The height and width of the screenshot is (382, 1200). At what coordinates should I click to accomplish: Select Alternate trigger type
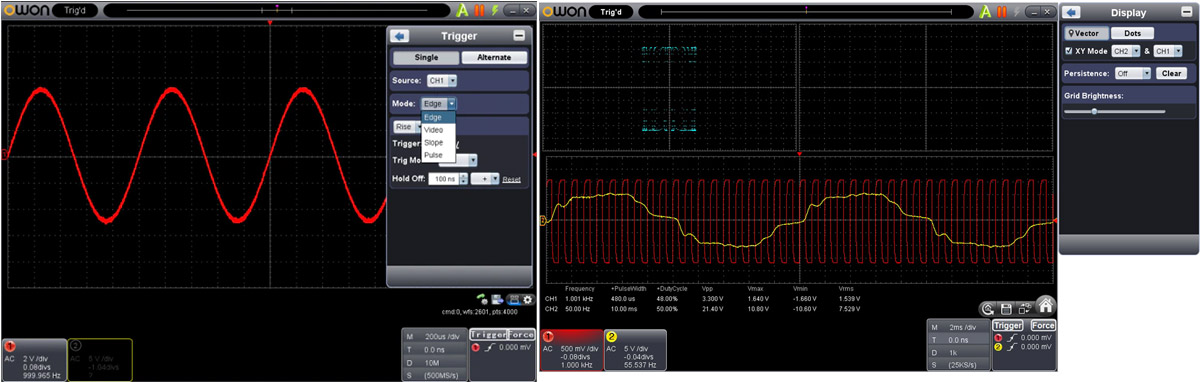tap(494, 57)
